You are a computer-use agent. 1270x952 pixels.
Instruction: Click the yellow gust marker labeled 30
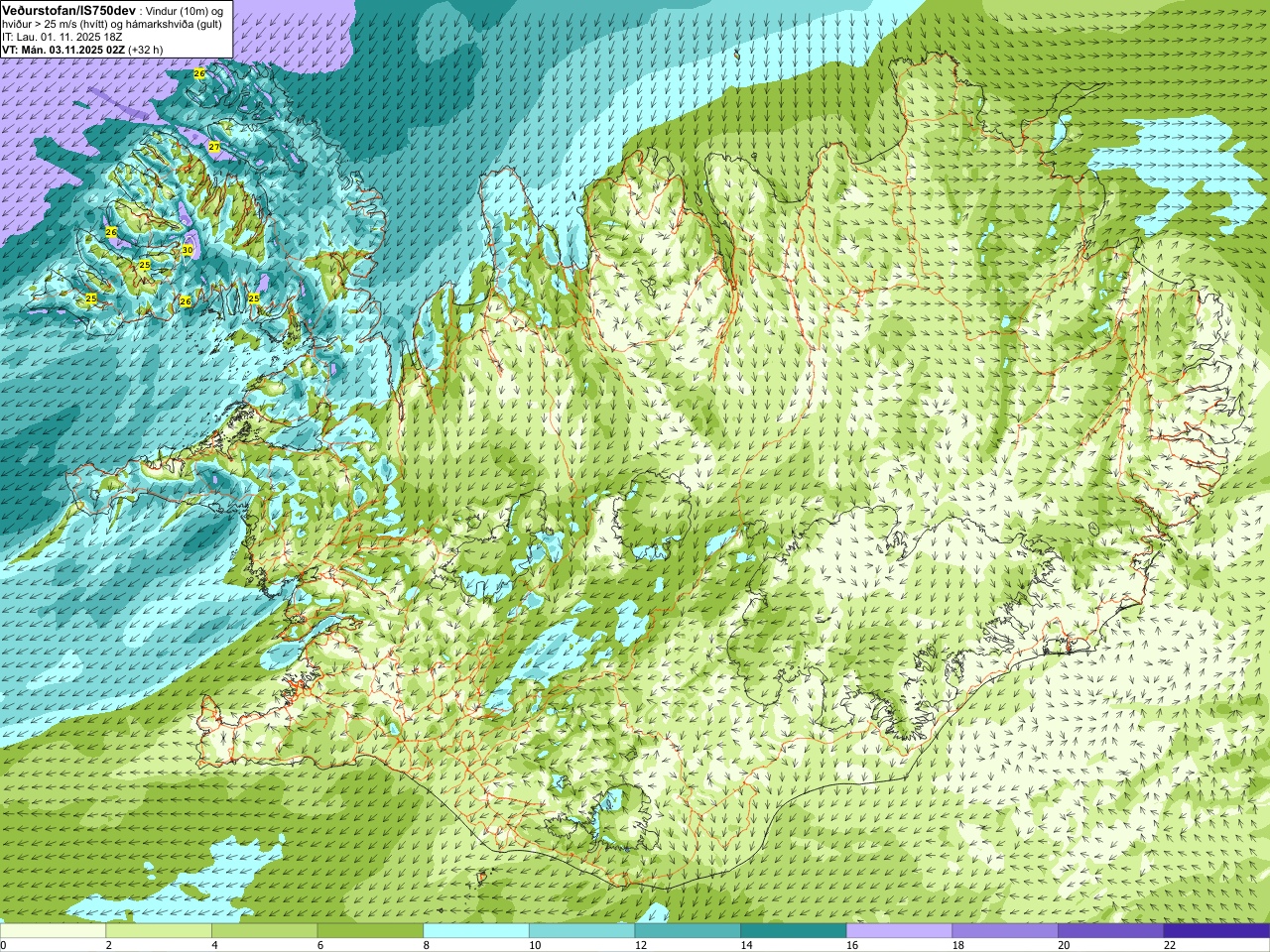188,250
